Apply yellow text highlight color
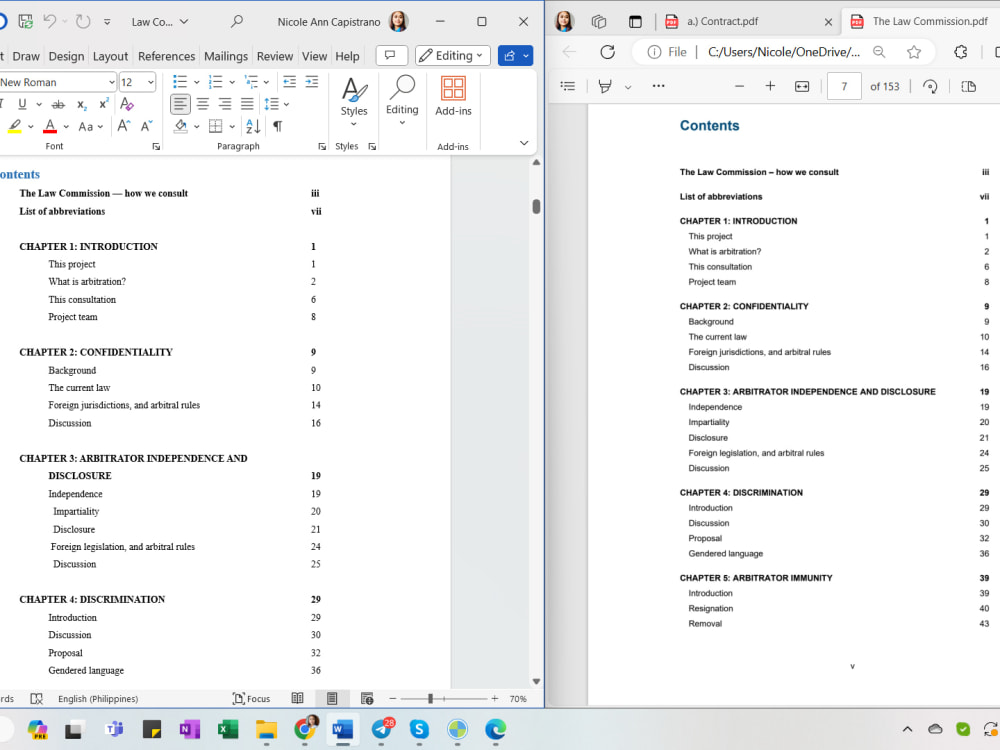 (15, 126)
